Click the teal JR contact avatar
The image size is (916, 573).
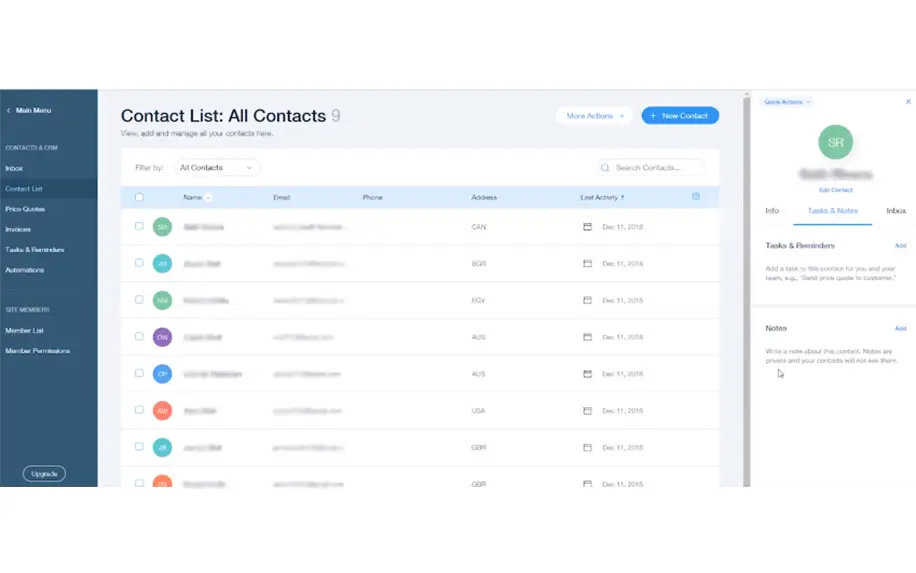[x=162, y=447]
